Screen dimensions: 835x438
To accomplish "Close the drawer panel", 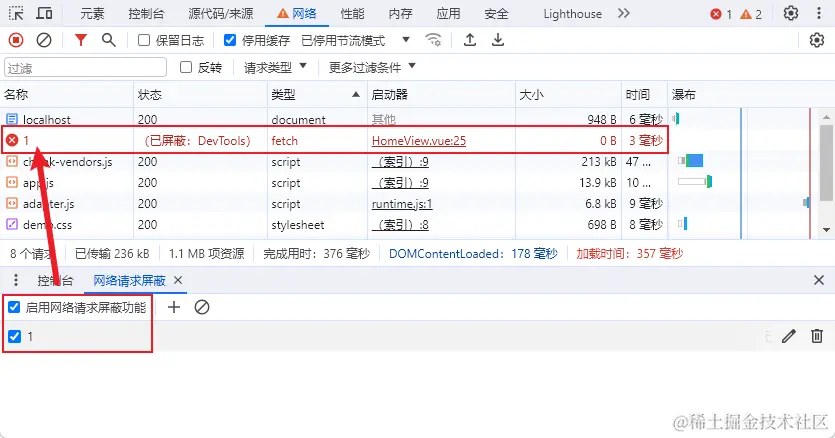I will pyautogui.click(x=819, y=280).
